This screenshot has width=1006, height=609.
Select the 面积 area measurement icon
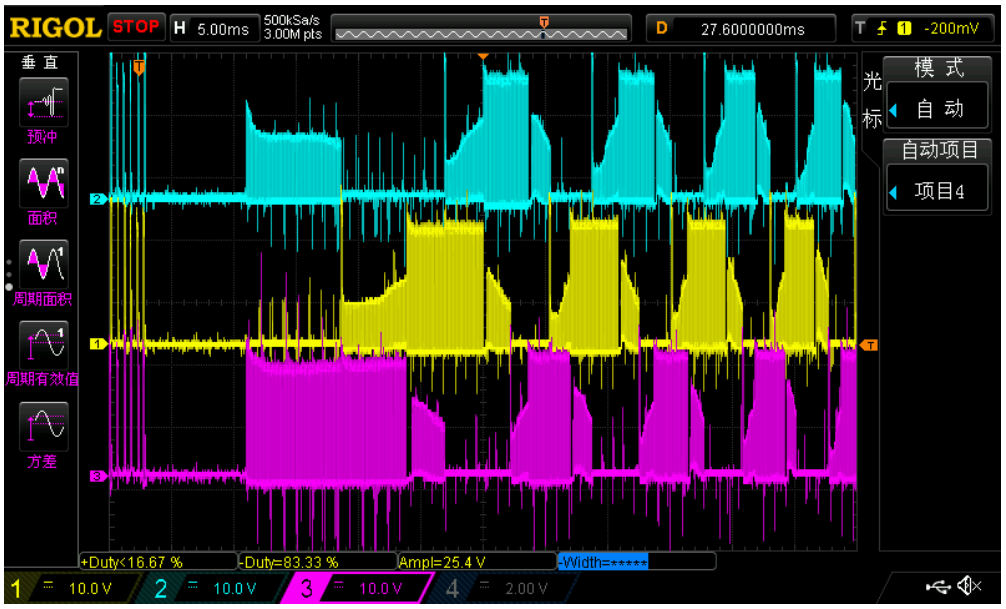(x=44, y=184)
